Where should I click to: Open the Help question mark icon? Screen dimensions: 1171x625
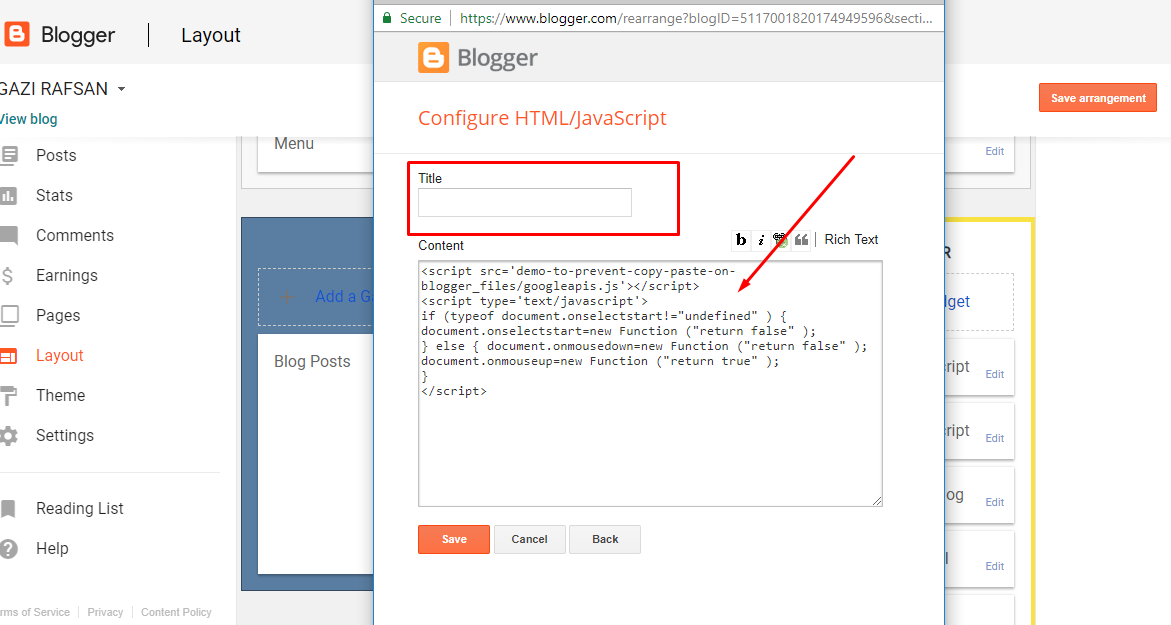click(8, 549)
